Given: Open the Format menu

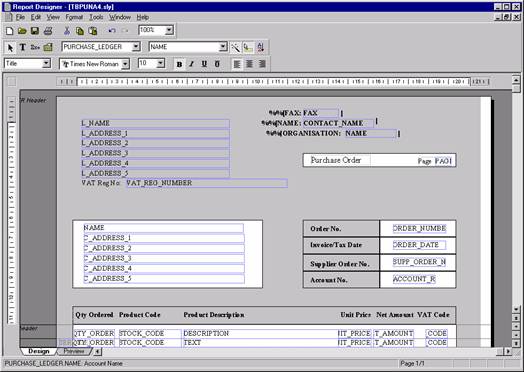Looking at the screenshot, I should pos(74,17).
